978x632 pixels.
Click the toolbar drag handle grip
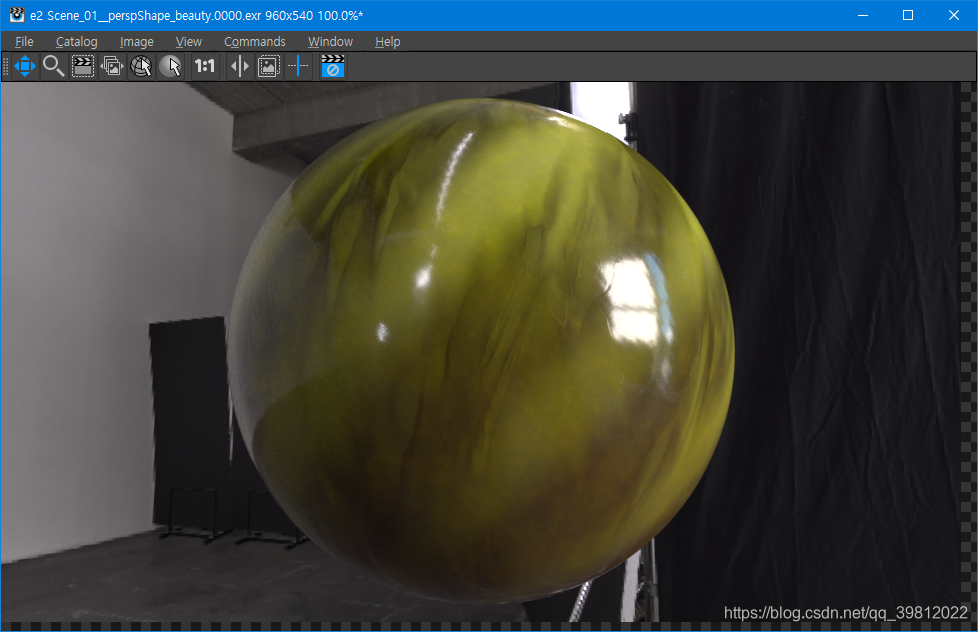6,66
